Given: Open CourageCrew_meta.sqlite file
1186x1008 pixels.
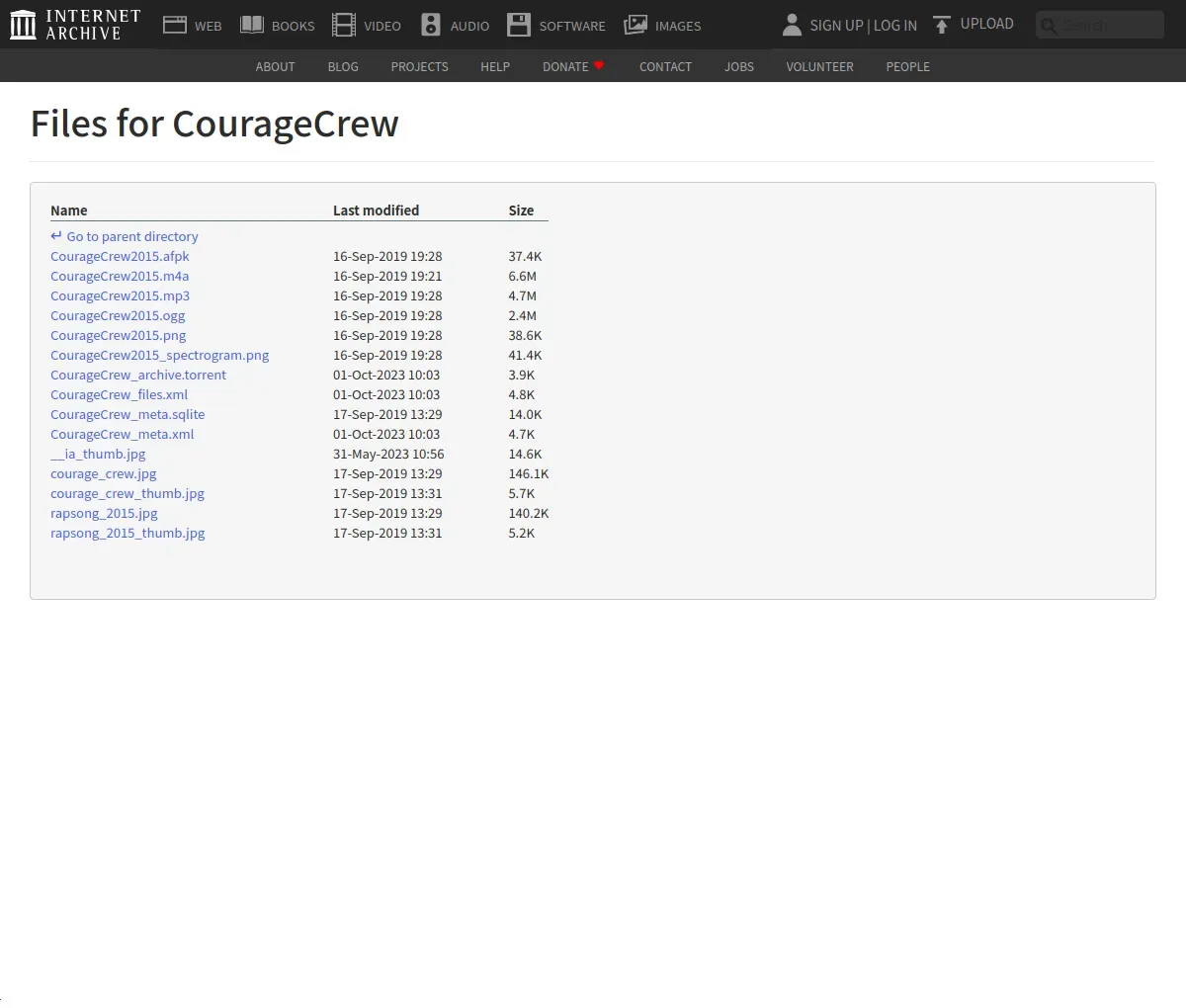Looking at the screenshot, I should 127,415.
